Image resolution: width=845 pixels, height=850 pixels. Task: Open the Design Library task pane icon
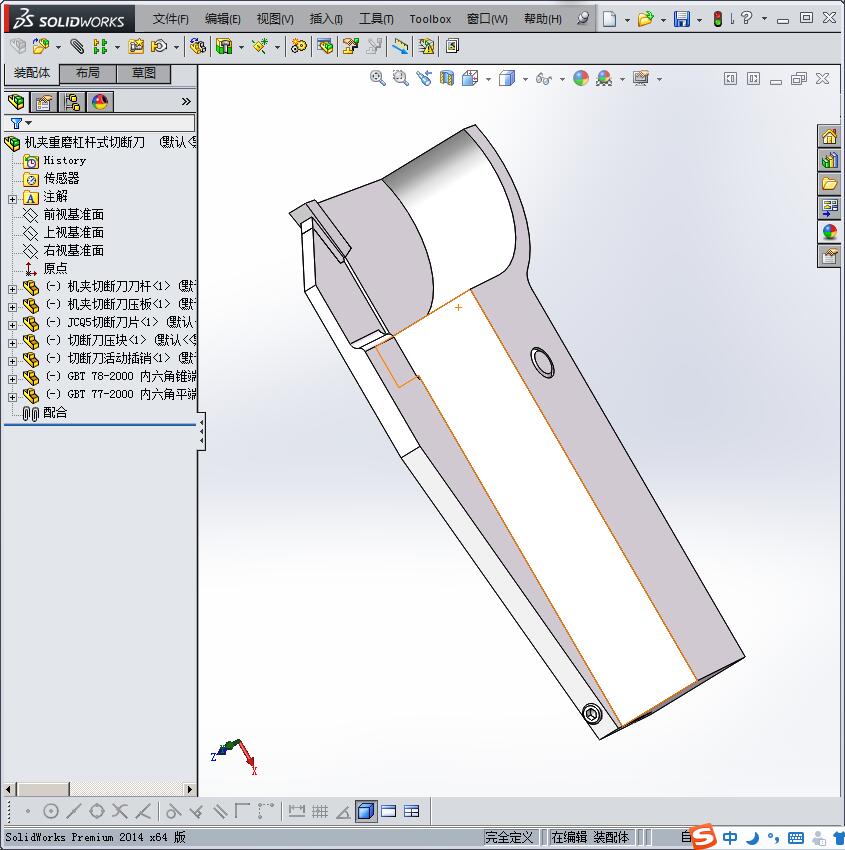[829, 160]
